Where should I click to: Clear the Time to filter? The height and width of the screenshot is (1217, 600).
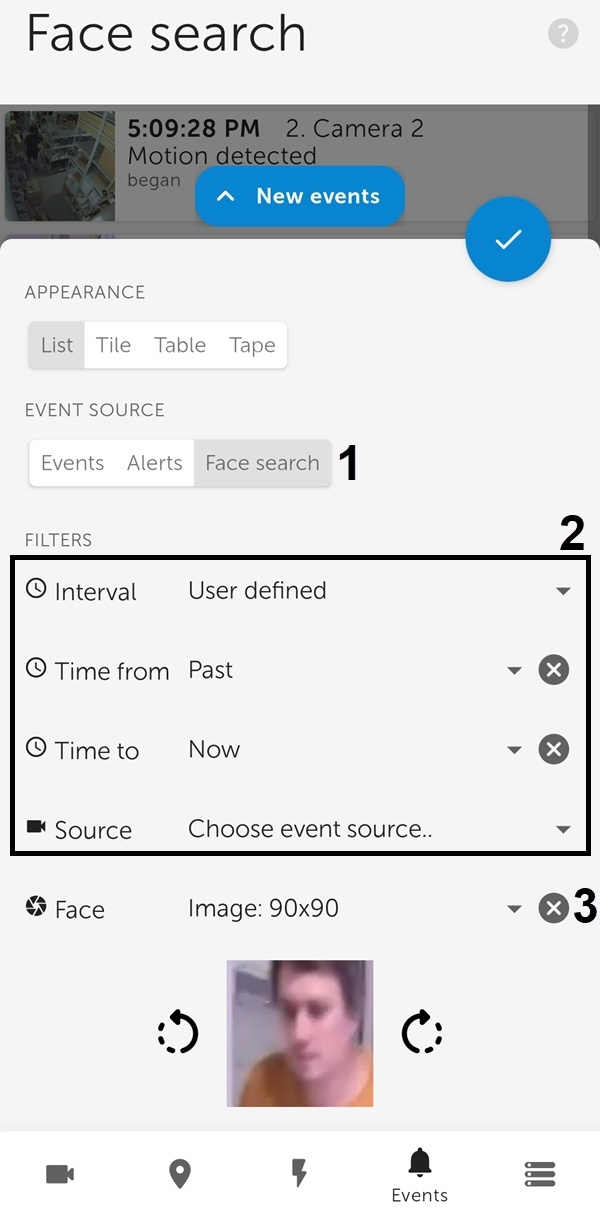tap(553, 750)
